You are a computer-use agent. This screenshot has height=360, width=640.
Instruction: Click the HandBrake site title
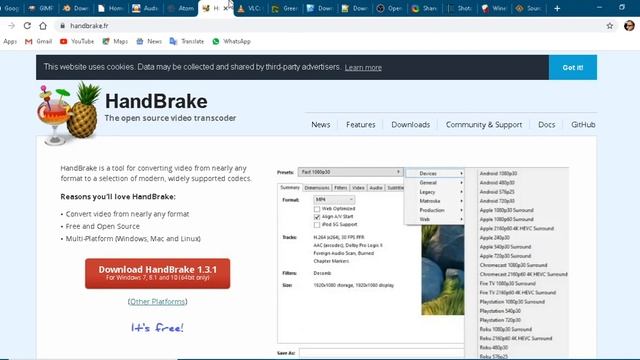156,101
